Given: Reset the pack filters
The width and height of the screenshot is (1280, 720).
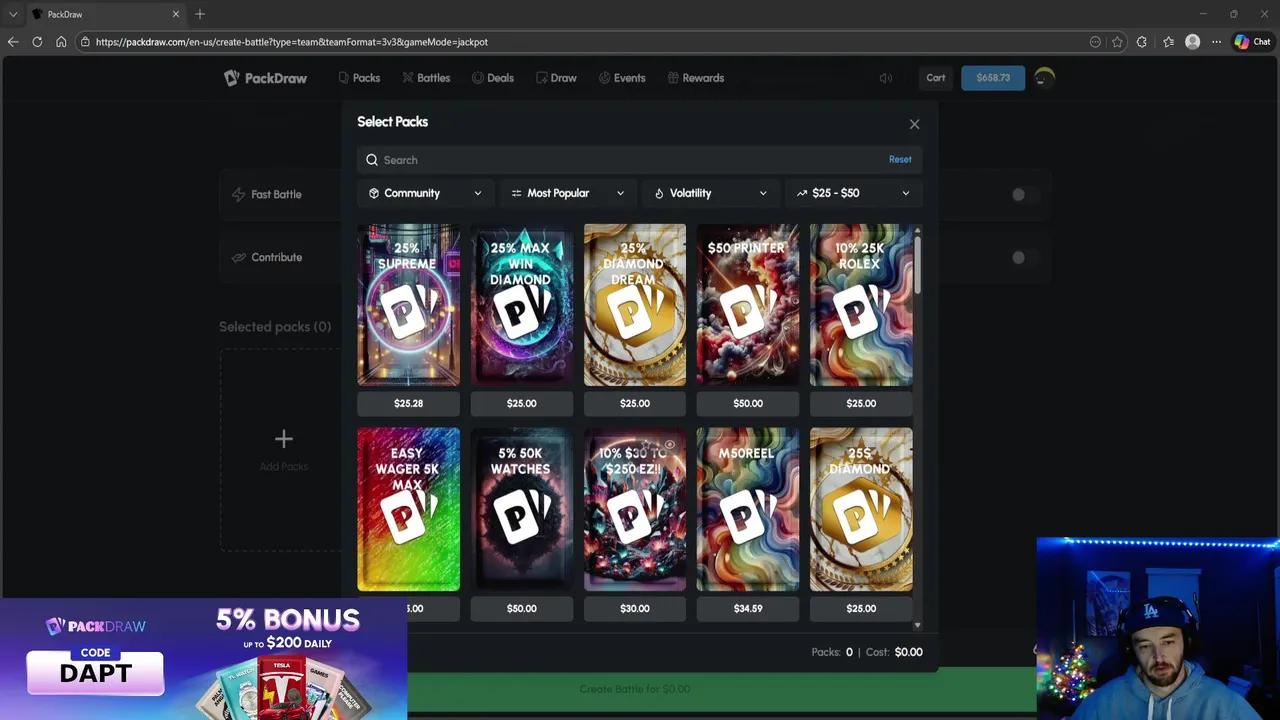Looking at the screenshot, I should [x=900, y=159].
